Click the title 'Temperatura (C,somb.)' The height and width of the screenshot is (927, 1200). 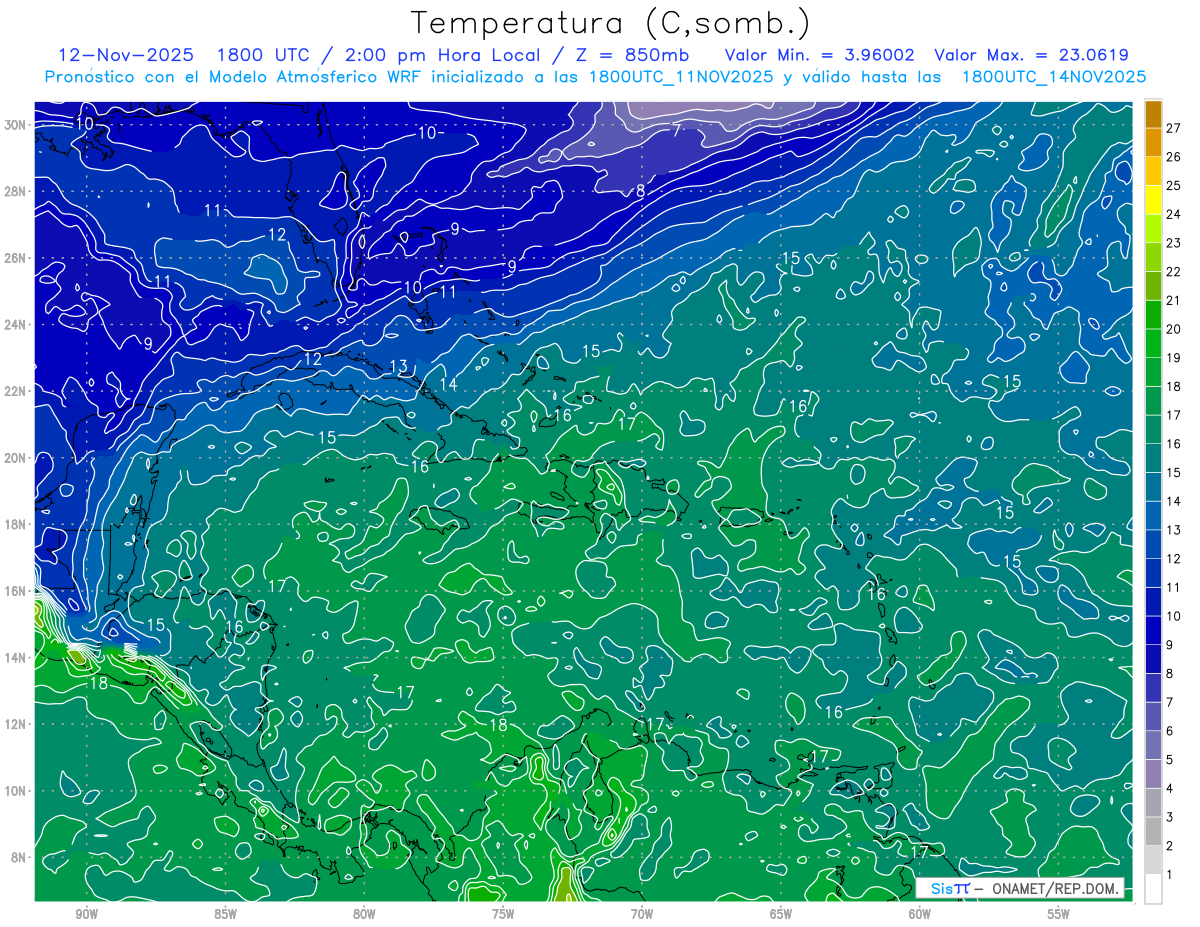click(x=611, y=24)
